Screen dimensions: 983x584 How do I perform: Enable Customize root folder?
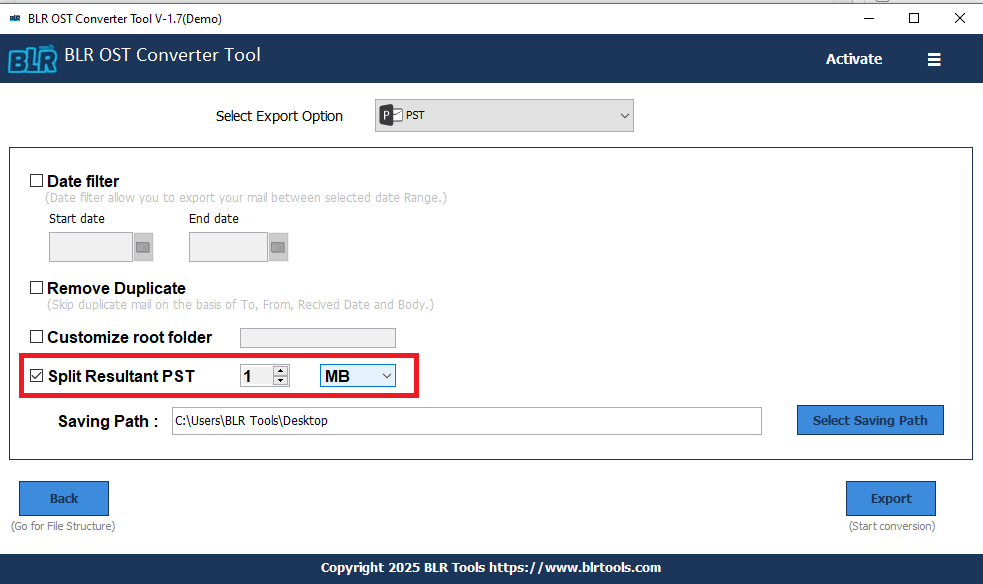coord(37,337)
